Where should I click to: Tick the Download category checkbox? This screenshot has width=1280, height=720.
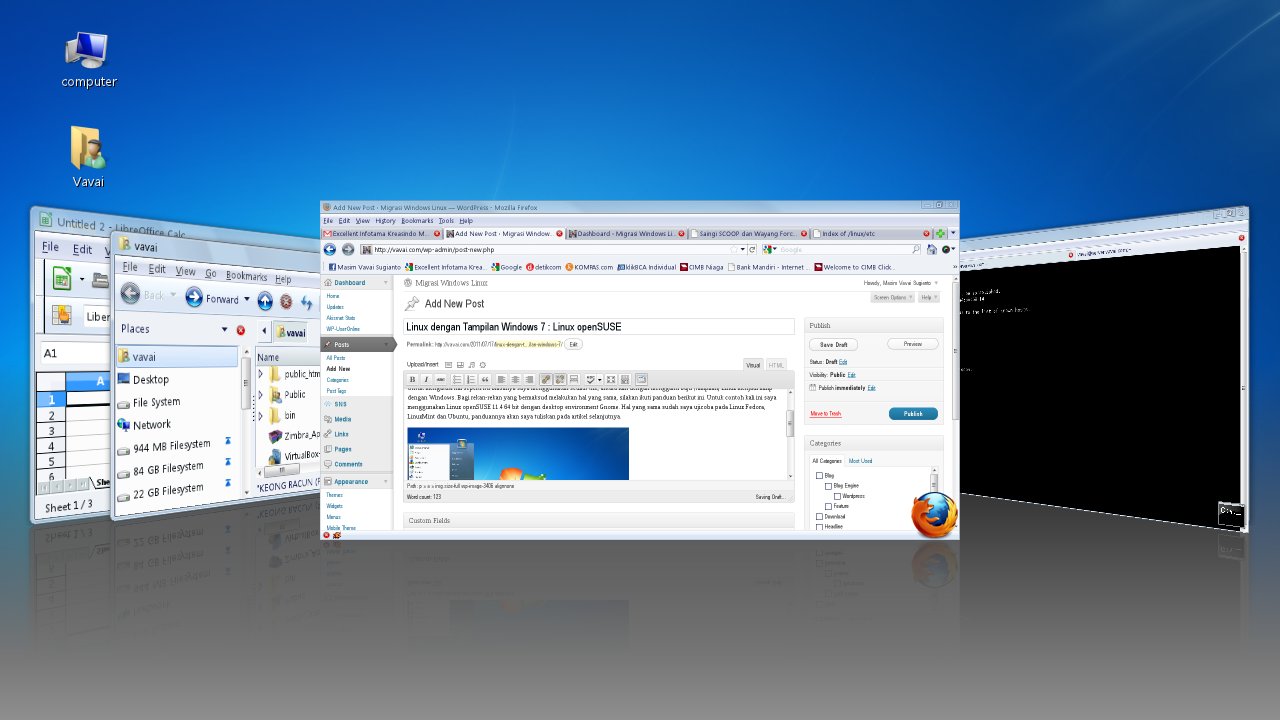(819, 516)
